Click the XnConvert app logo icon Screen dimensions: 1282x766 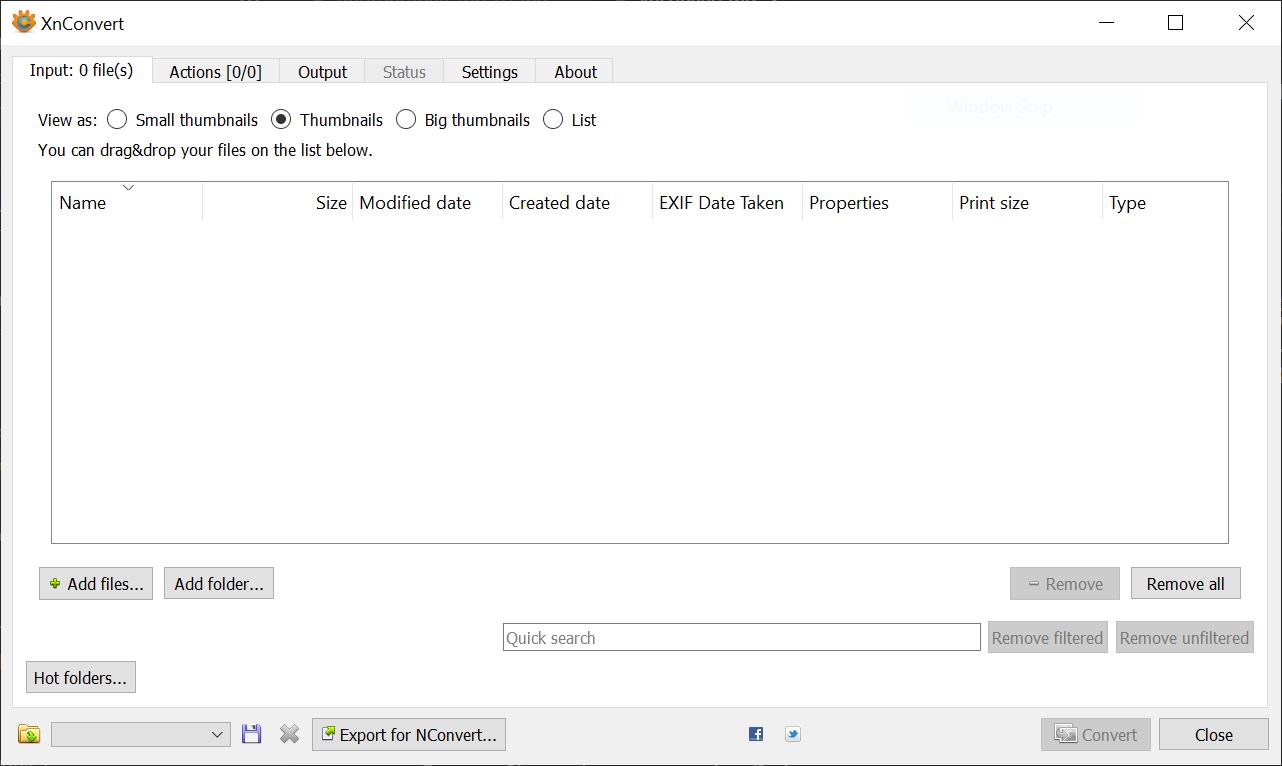pyautogui.click(x=23, y=22)
